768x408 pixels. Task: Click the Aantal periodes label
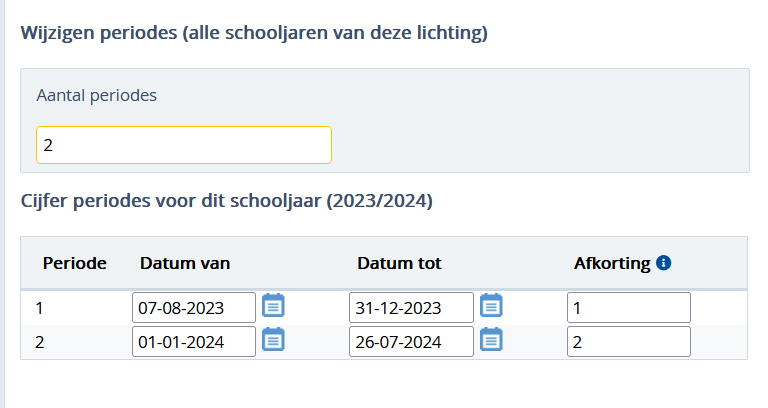96,95
